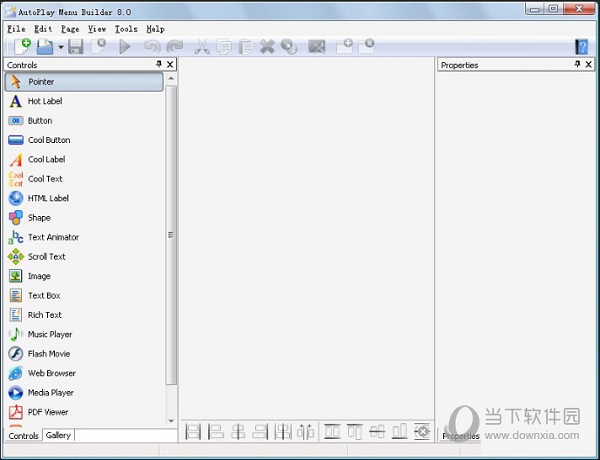Click the Open project folder icon
The height and width of the screenshot is (460, 600).
click(45, 47)
